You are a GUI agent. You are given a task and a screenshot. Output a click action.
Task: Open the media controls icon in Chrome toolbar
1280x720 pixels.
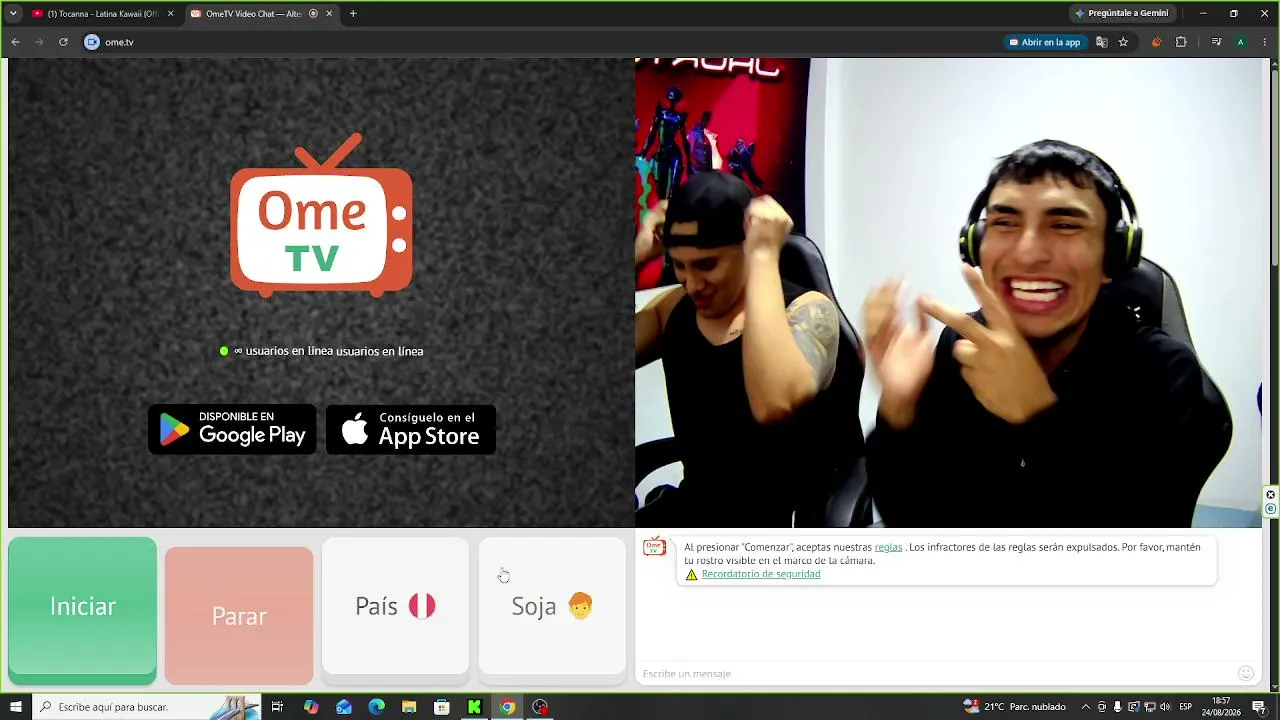pyautogui.click(x=1216, y=42)
